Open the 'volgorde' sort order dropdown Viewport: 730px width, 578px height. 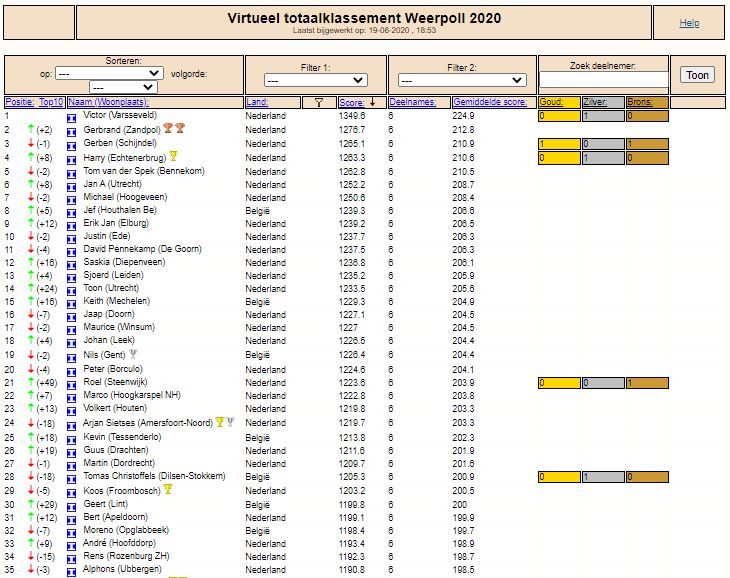coord(123,87)
